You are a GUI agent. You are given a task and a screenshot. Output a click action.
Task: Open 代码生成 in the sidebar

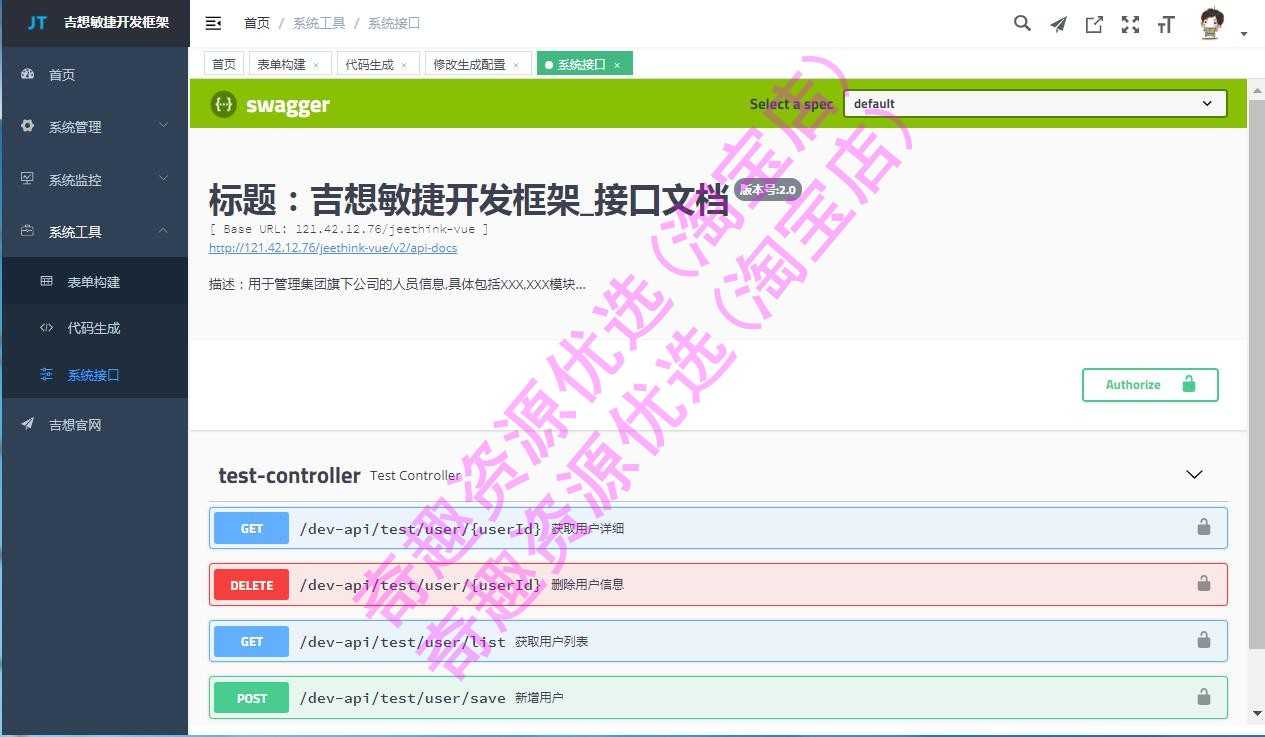(x=94, y=327)
